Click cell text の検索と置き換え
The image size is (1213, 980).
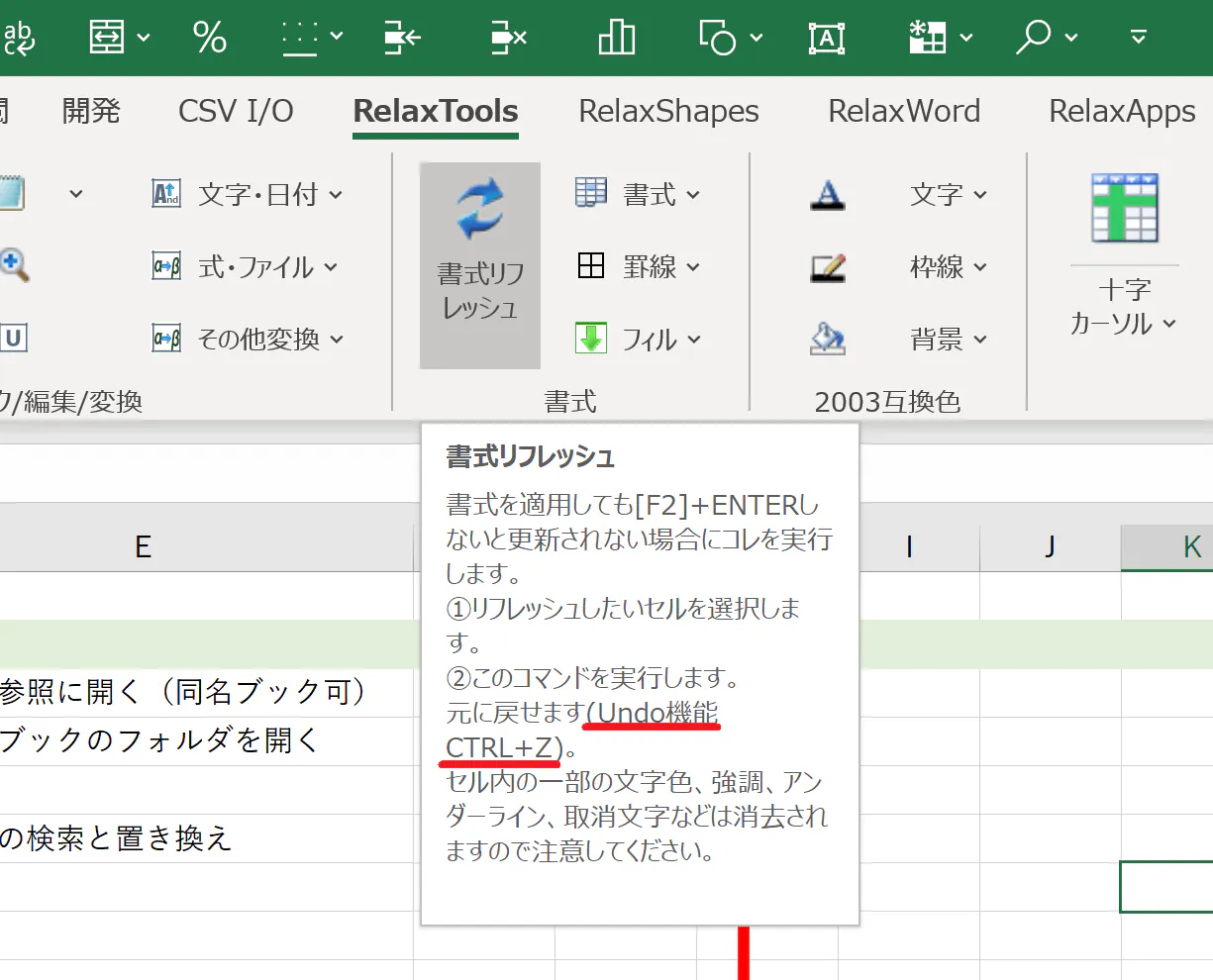tap(116, 838)
